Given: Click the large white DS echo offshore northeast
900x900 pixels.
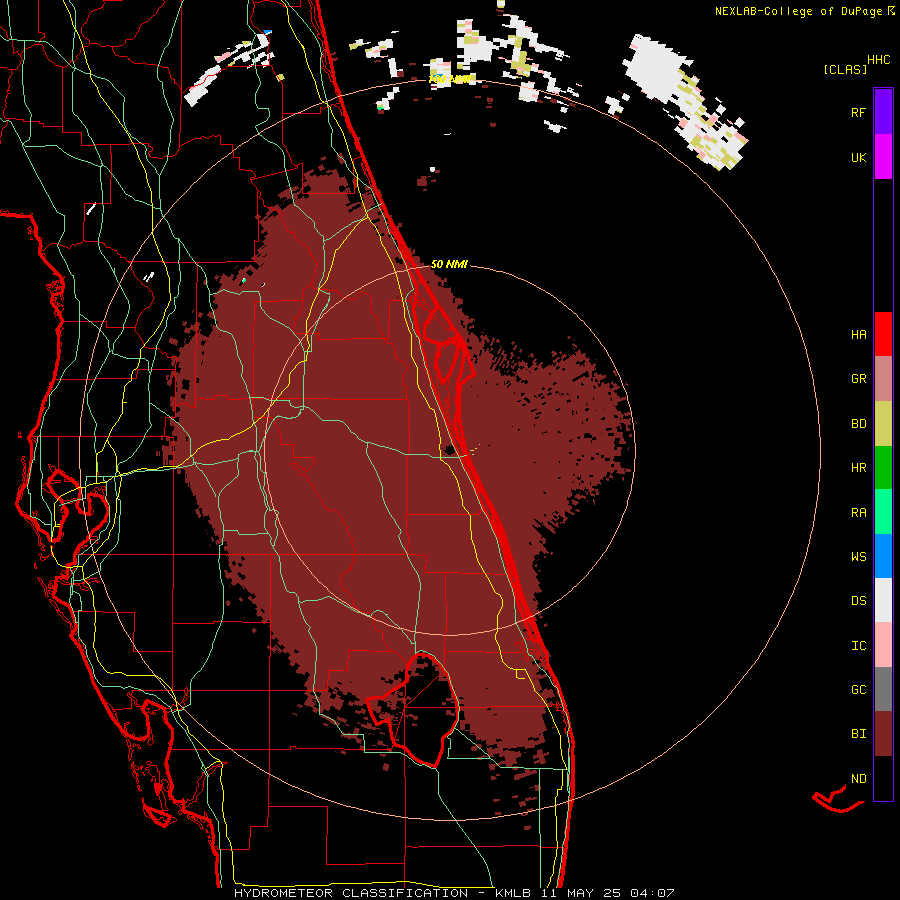Looking at the screenshot, I should (x=654, y=68).
